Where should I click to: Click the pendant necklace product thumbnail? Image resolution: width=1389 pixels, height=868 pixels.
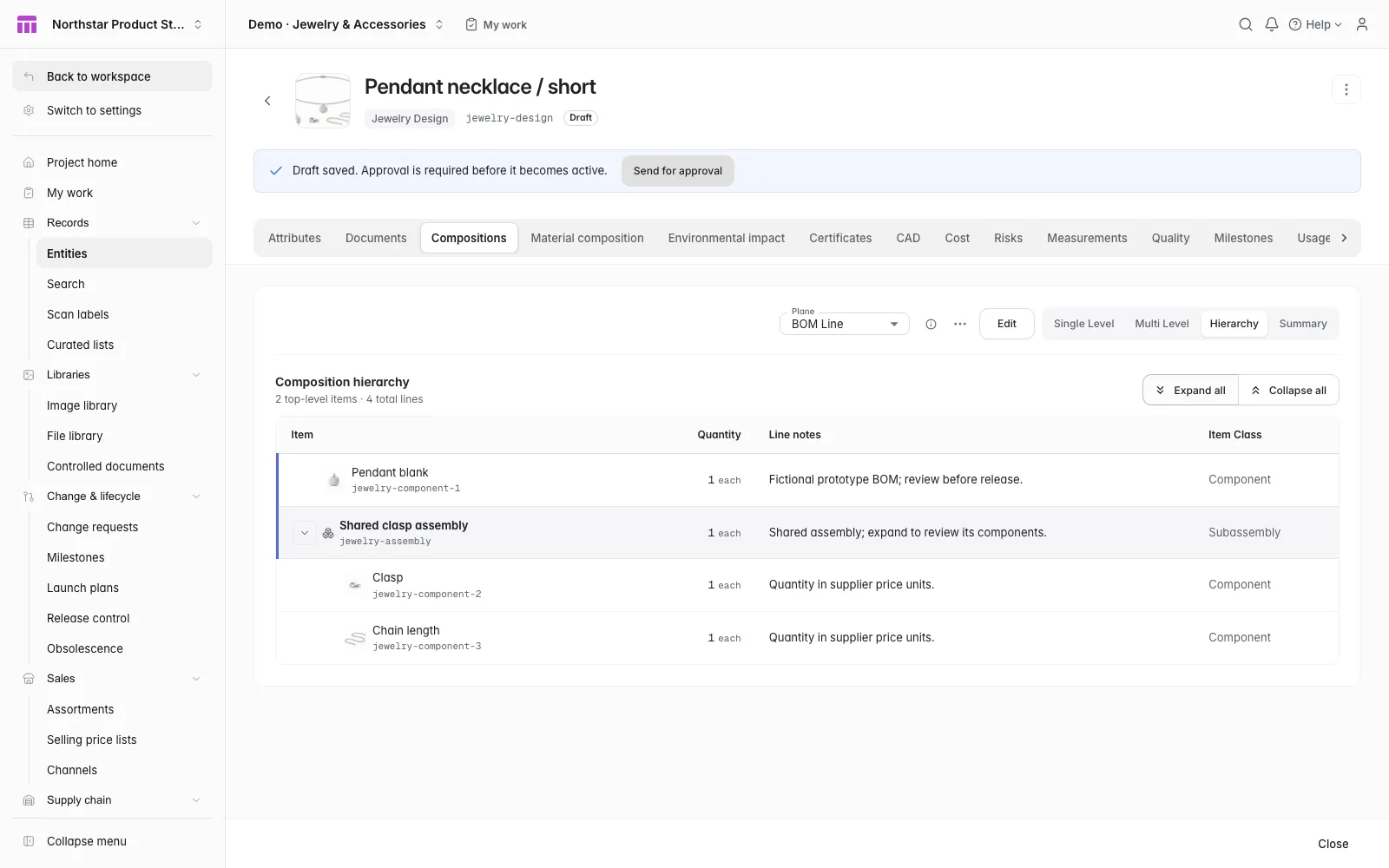click(x=323, y=101)
